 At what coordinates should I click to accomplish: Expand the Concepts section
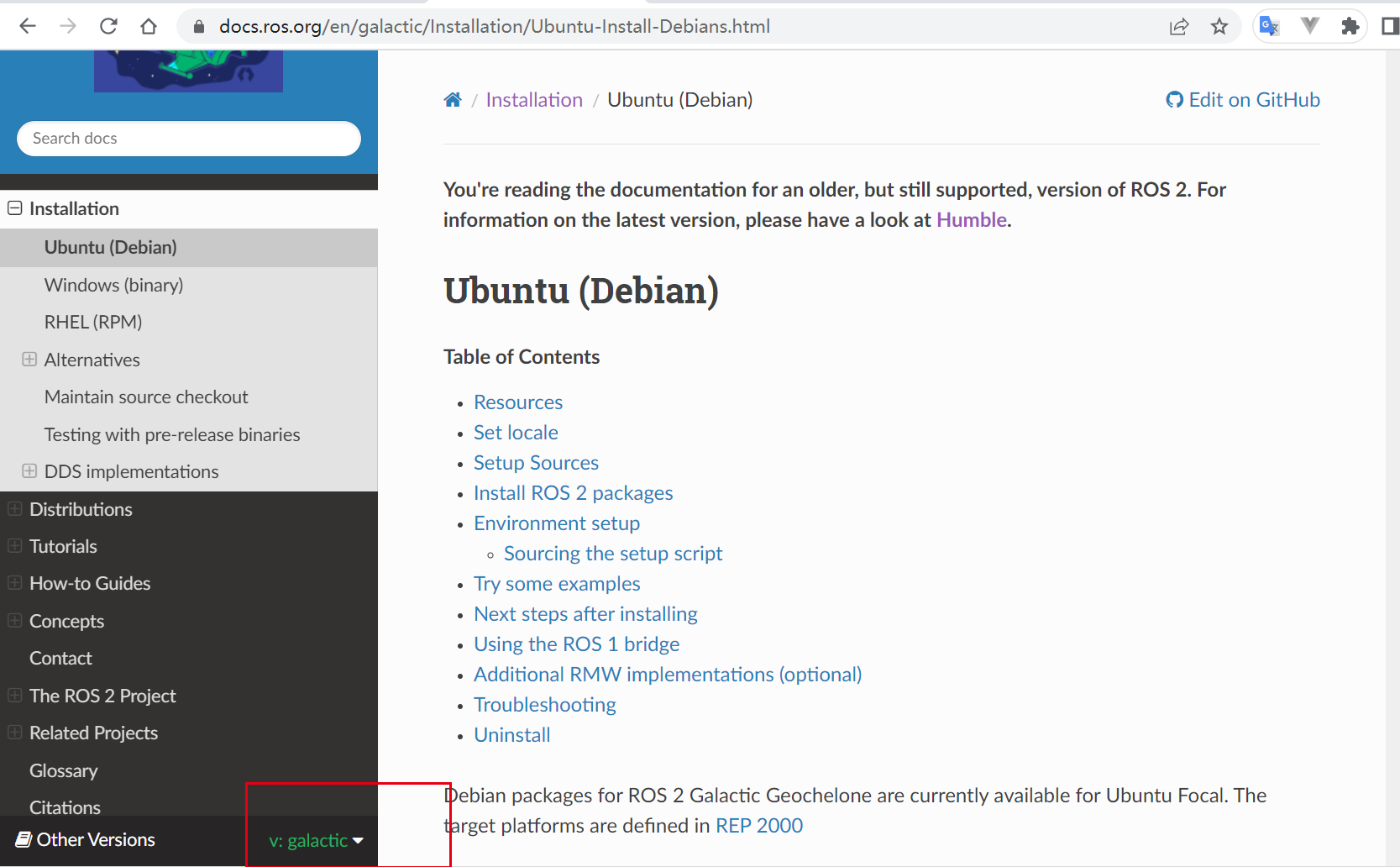[15, 621]
